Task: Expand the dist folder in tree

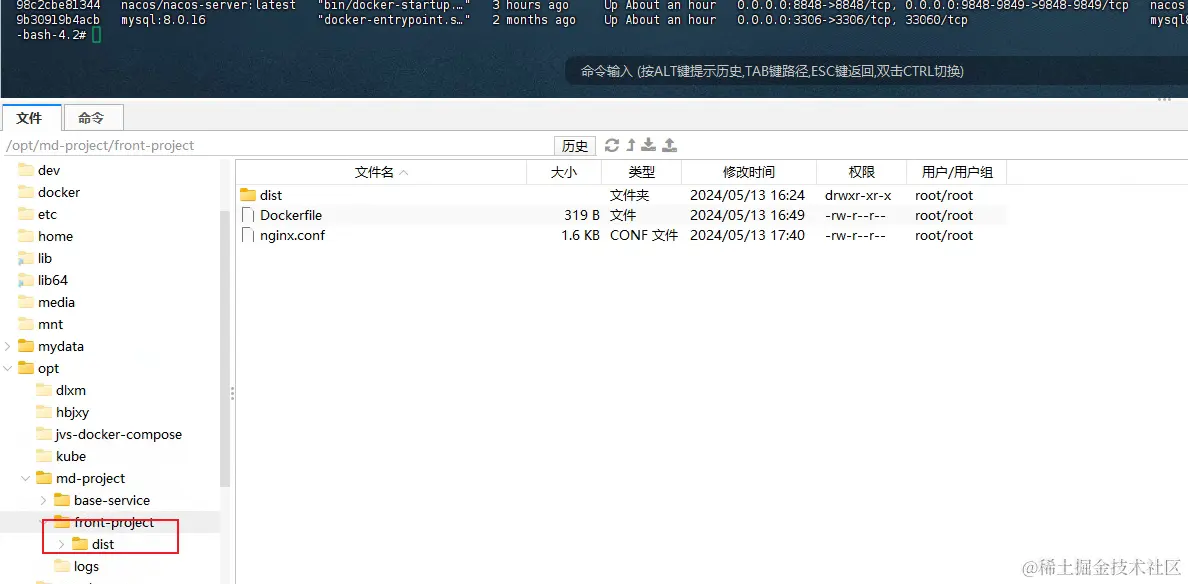Action: (x=61, y=544)
